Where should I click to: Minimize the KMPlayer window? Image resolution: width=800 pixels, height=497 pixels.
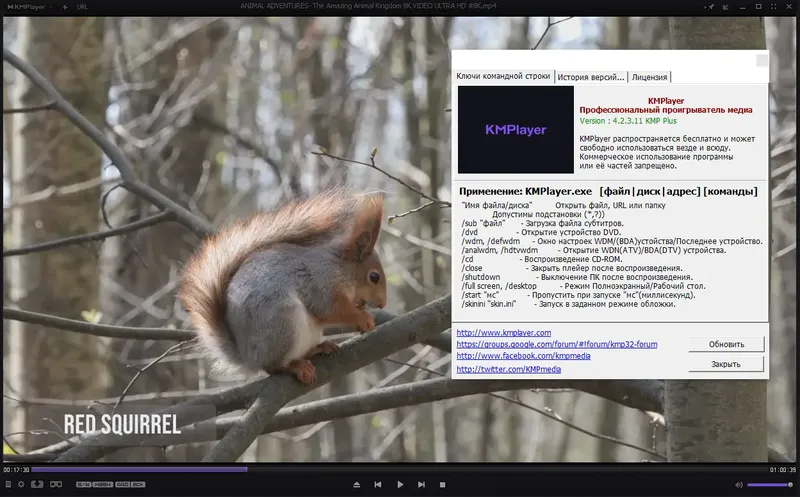743,7
